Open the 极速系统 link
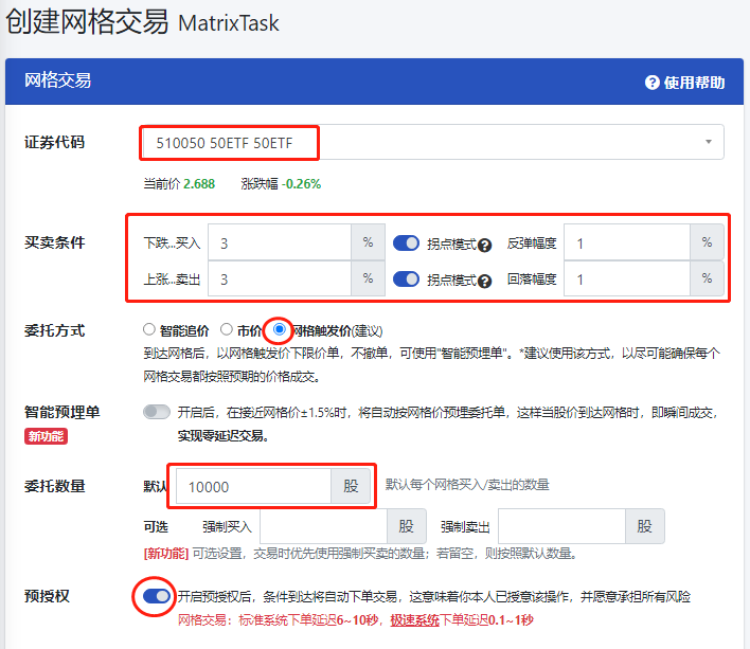This screenshot has width=750, height=649. pyautogui.click(x=415, y=620)
